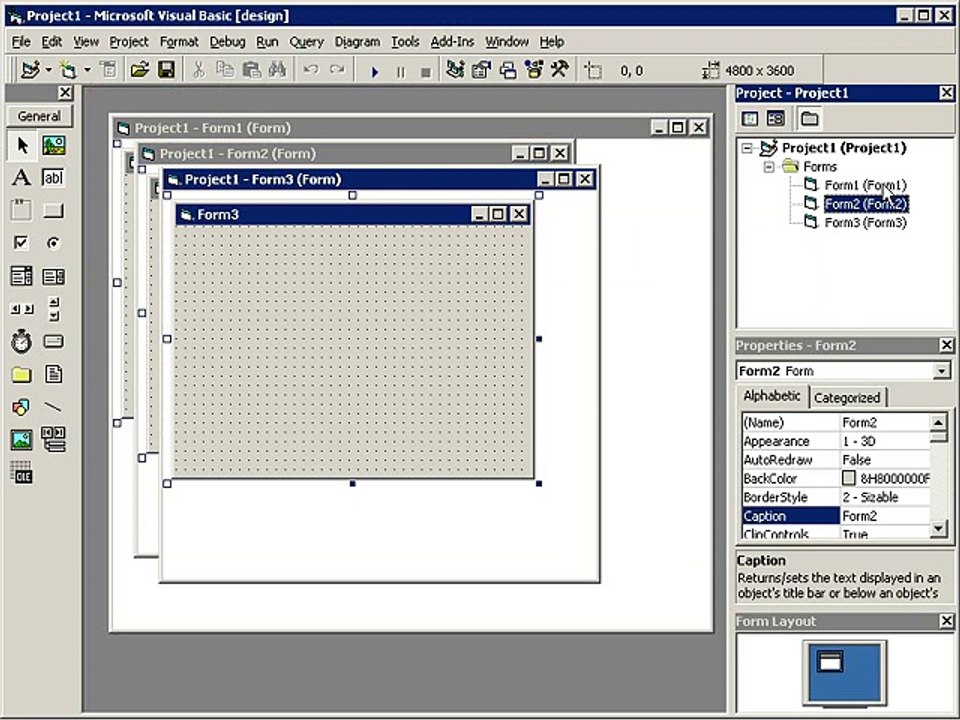
Task: Select the Data control tool
Action: [54, 440]
